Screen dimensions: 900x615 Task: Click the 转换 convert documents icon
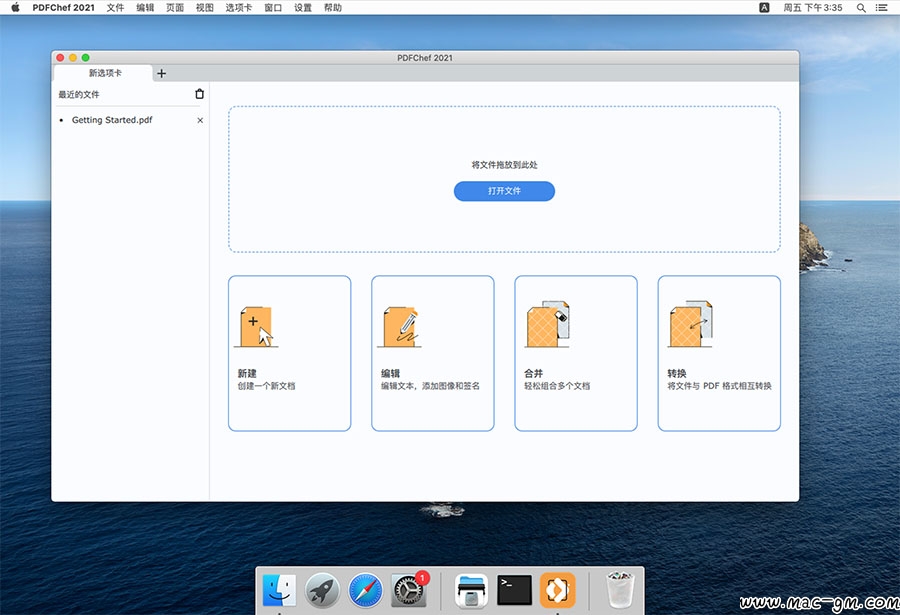coord(690,324)
